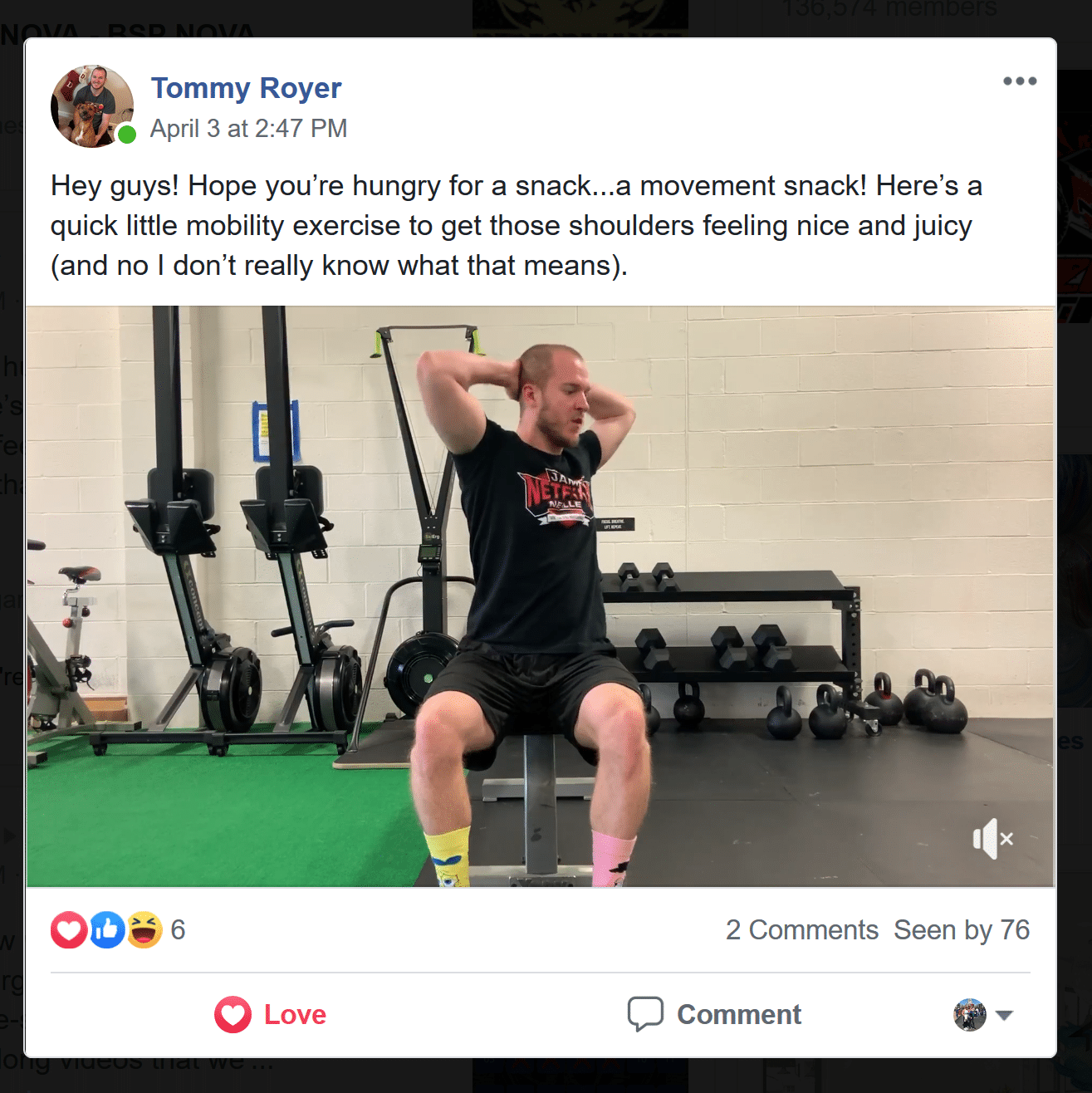Open the Seen by 76 list
This screenshot has width=1092, height=1093.
962,930
